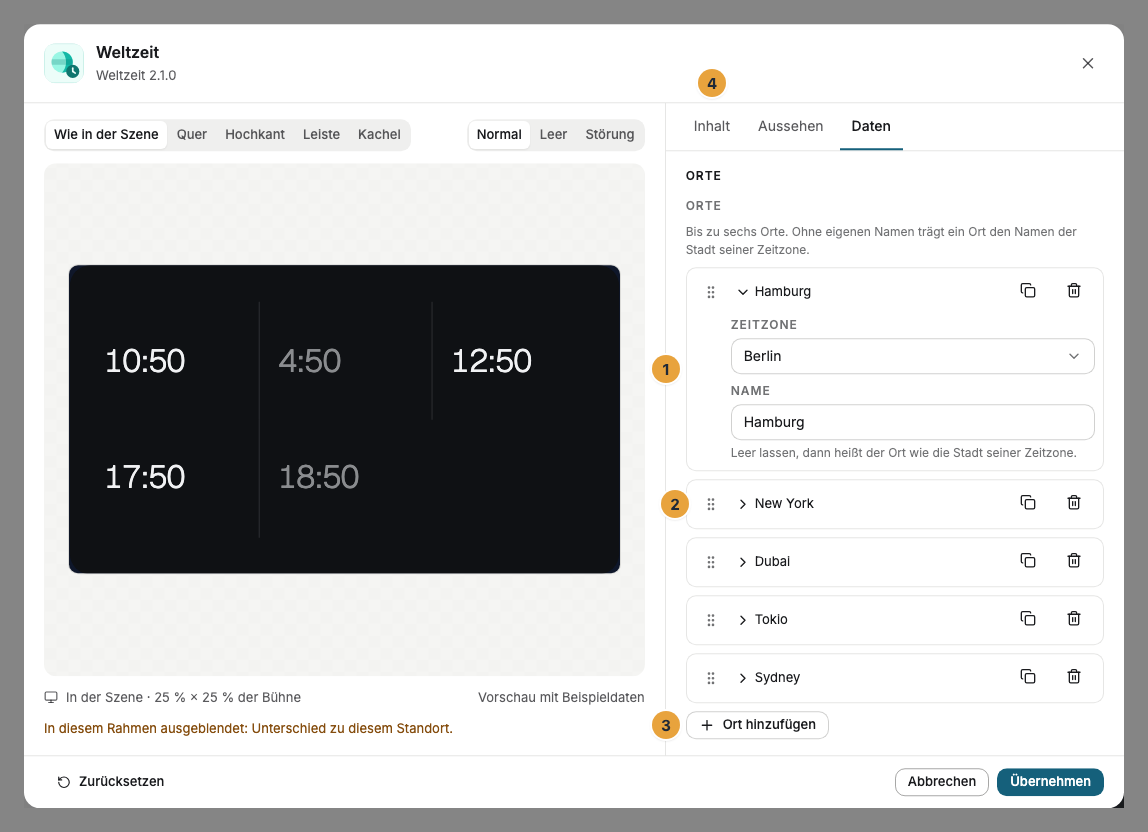Delete the Dubai location
Image resolution: width=1148 pixels, height=832 pixels.
[1073, 560]
